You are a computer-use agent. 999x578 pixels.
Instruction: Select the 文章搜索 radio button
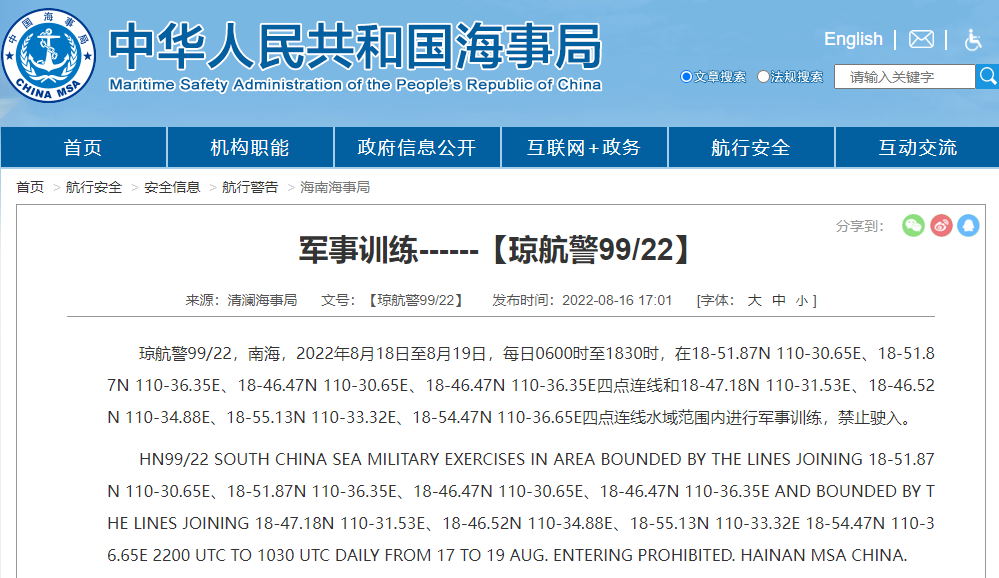pos(686,76)
